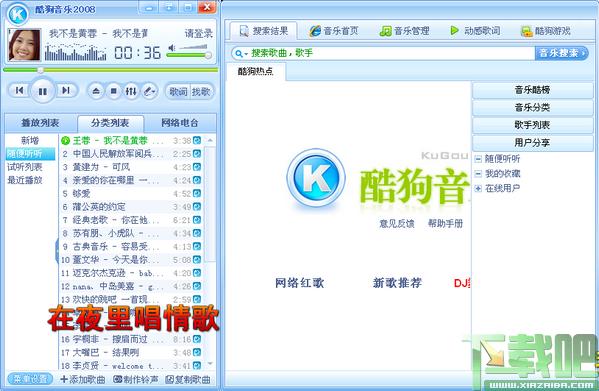The width and height of the screenshot is (599, 391).
Task: Seek in the song progress bar
Action: (110, 70)
